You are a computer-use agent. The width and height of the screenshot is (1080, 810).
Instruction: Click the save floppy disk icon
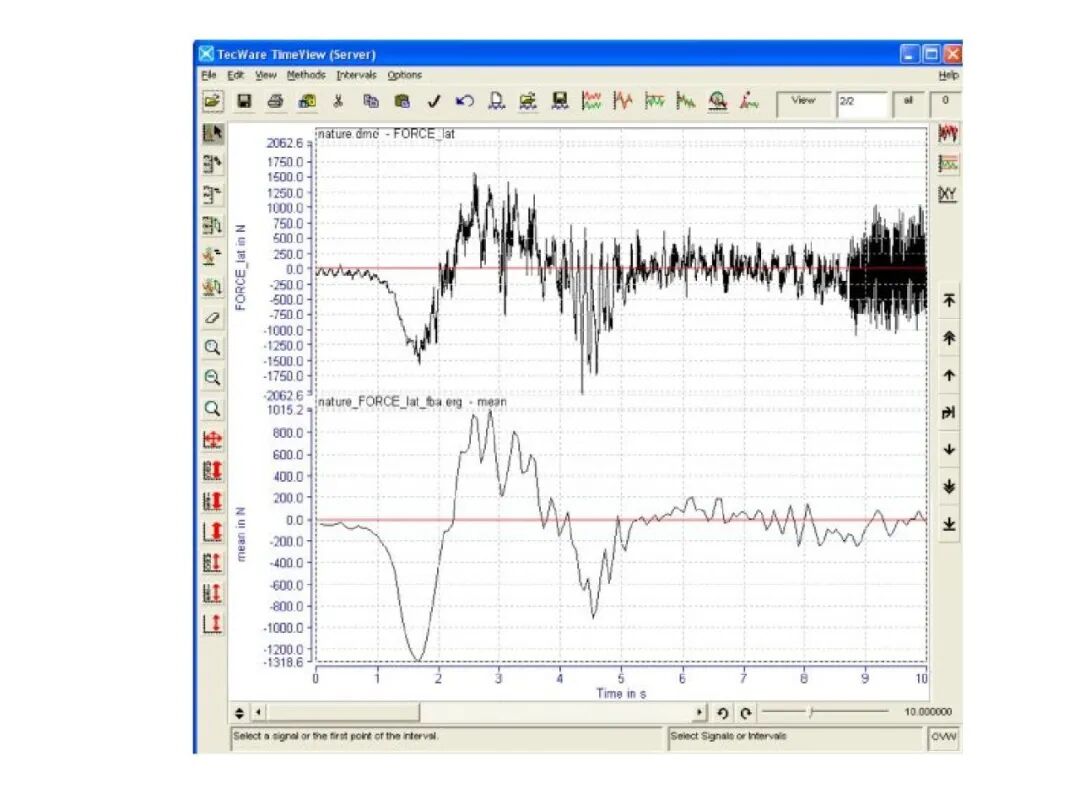[x=244, y=101]
